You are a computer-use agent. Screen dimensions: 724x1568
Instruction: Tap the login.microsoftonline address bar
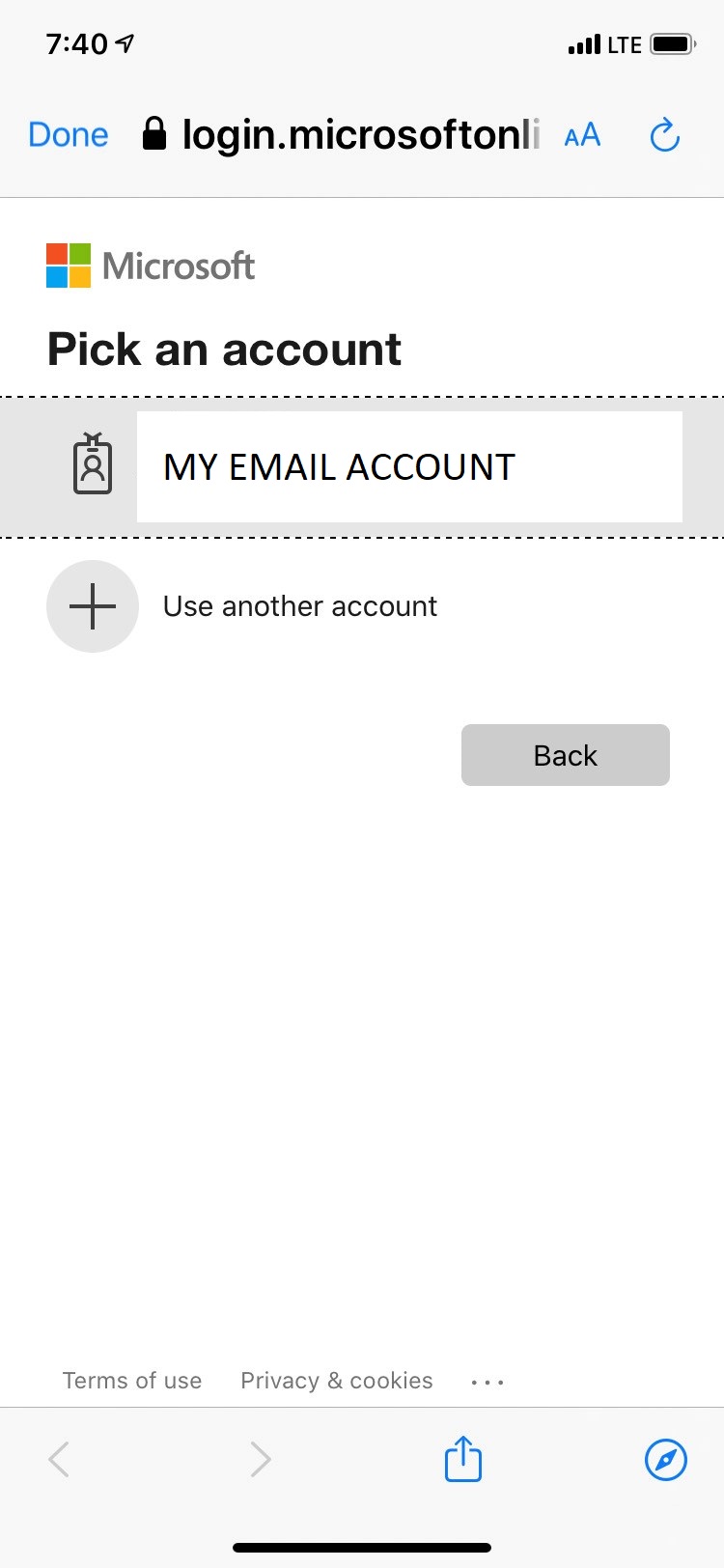(x=361, y=135)
